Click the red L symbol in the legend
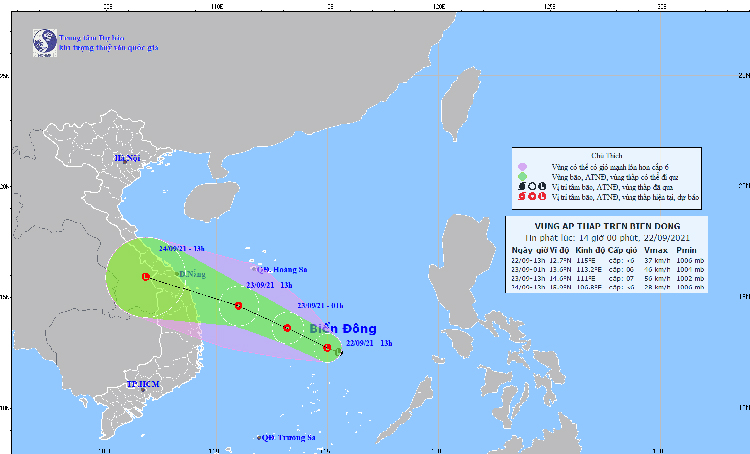750x454 pixels. point(541,197)
